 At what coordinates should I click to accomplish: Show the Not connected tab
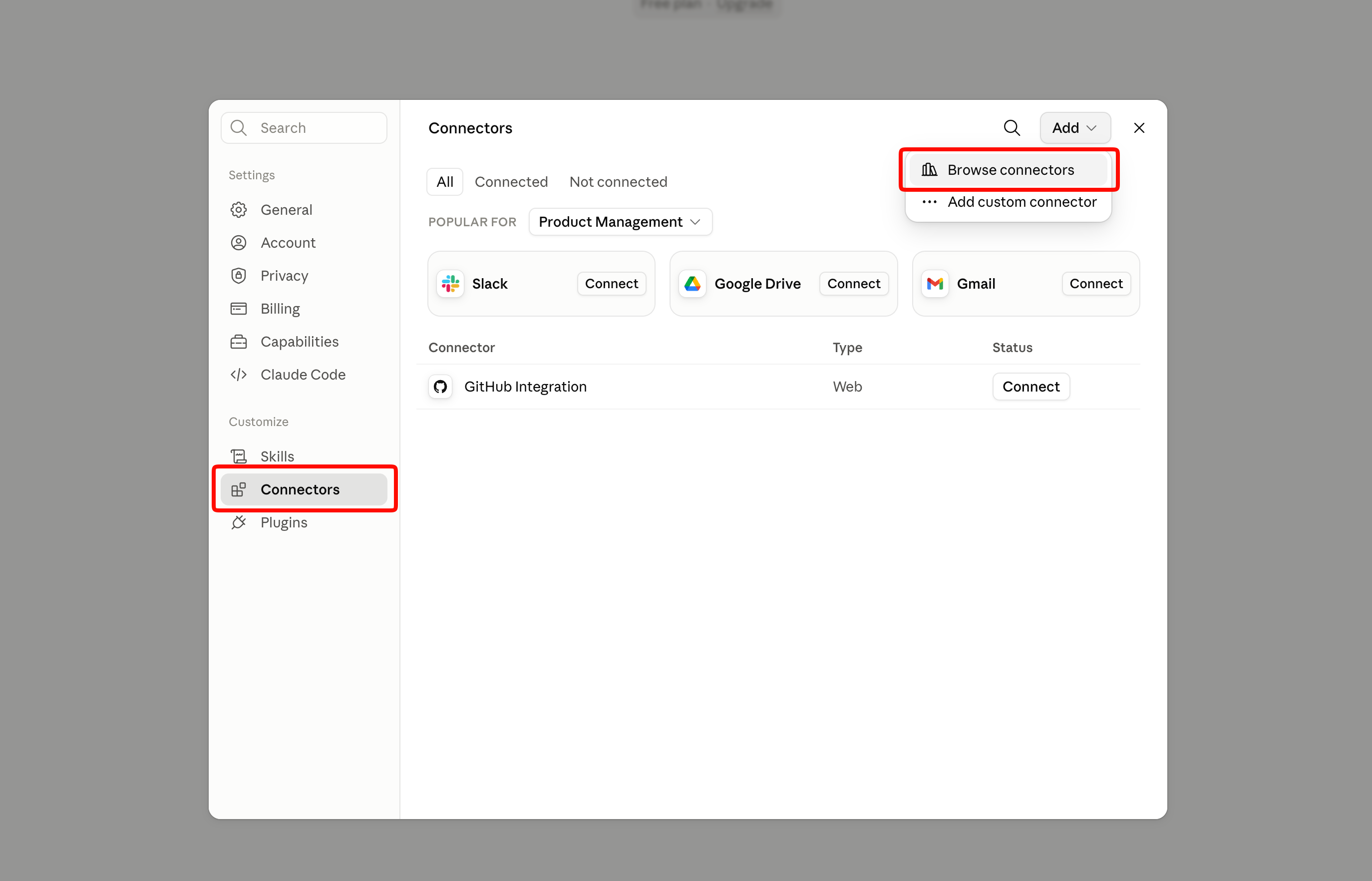pyautogui.click(x=618, y=182)
